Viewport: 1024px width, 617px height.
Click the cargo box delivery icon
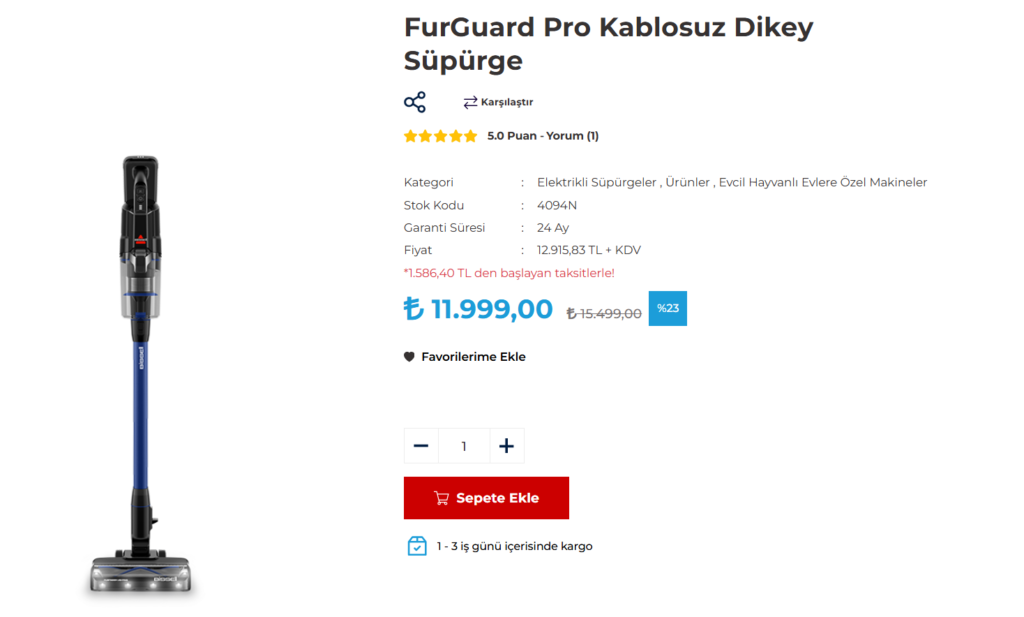tap(416, 546)
